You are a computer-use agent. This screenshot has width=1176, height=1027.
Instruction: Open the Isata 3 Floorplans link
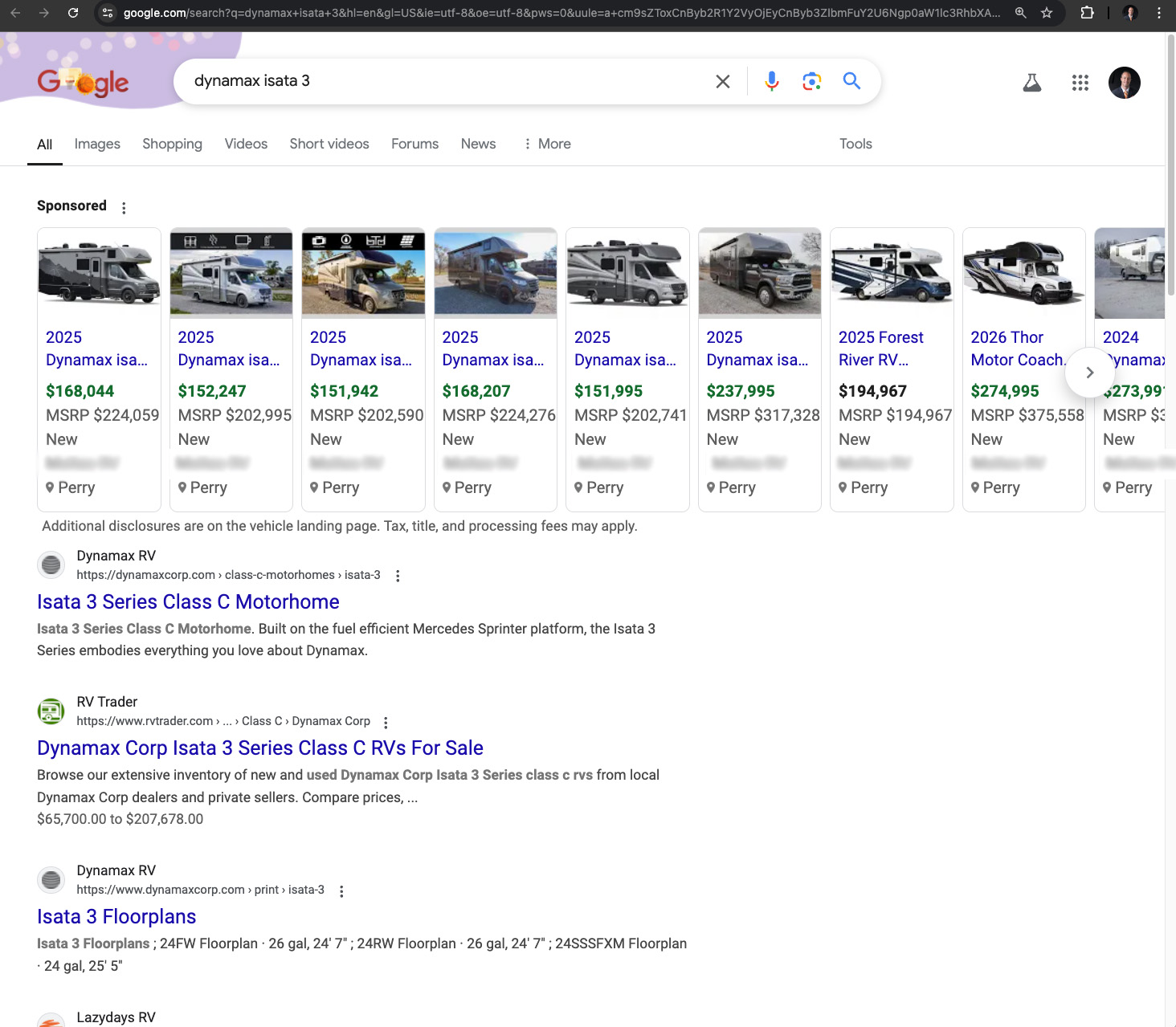pos(116,916)
